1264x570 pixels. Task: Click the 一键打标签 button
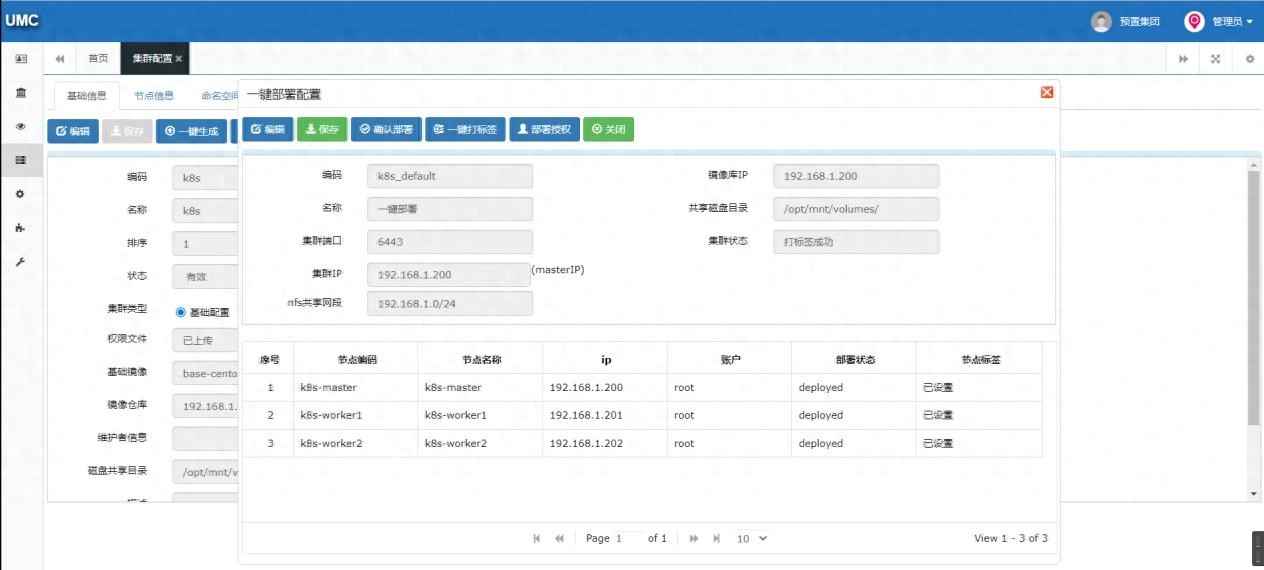tap(465, 129)
